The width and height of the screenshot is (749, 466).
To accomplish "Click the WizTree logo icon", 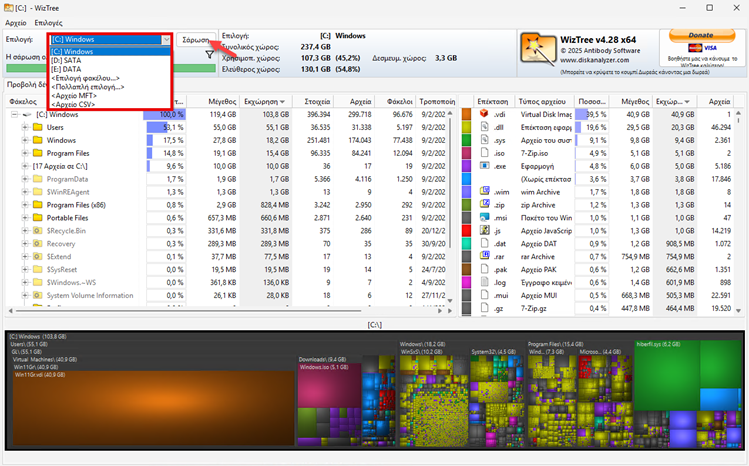I will coord(537,48).
